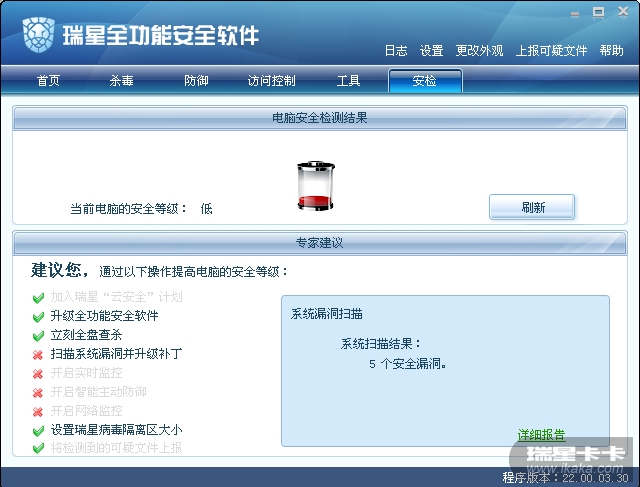This screenshot has width=640, height=487.
Task: Click the 电脑安全检测结果 section header
Action: coord(320,118)
